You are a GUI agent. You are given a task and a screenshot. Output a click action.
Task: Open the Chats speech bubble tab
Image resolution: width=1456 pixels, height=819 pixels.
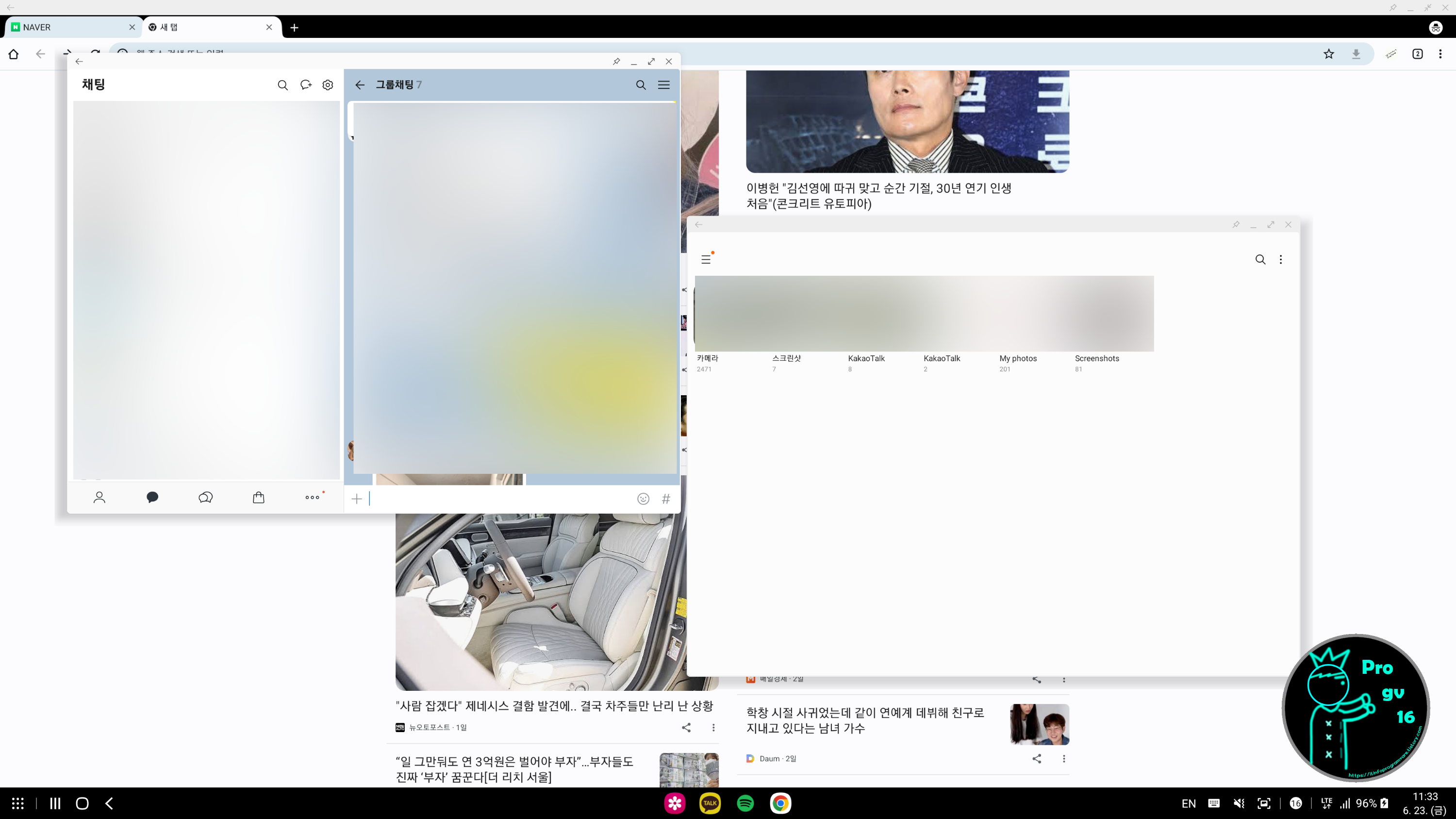click(x=152, y=498)
